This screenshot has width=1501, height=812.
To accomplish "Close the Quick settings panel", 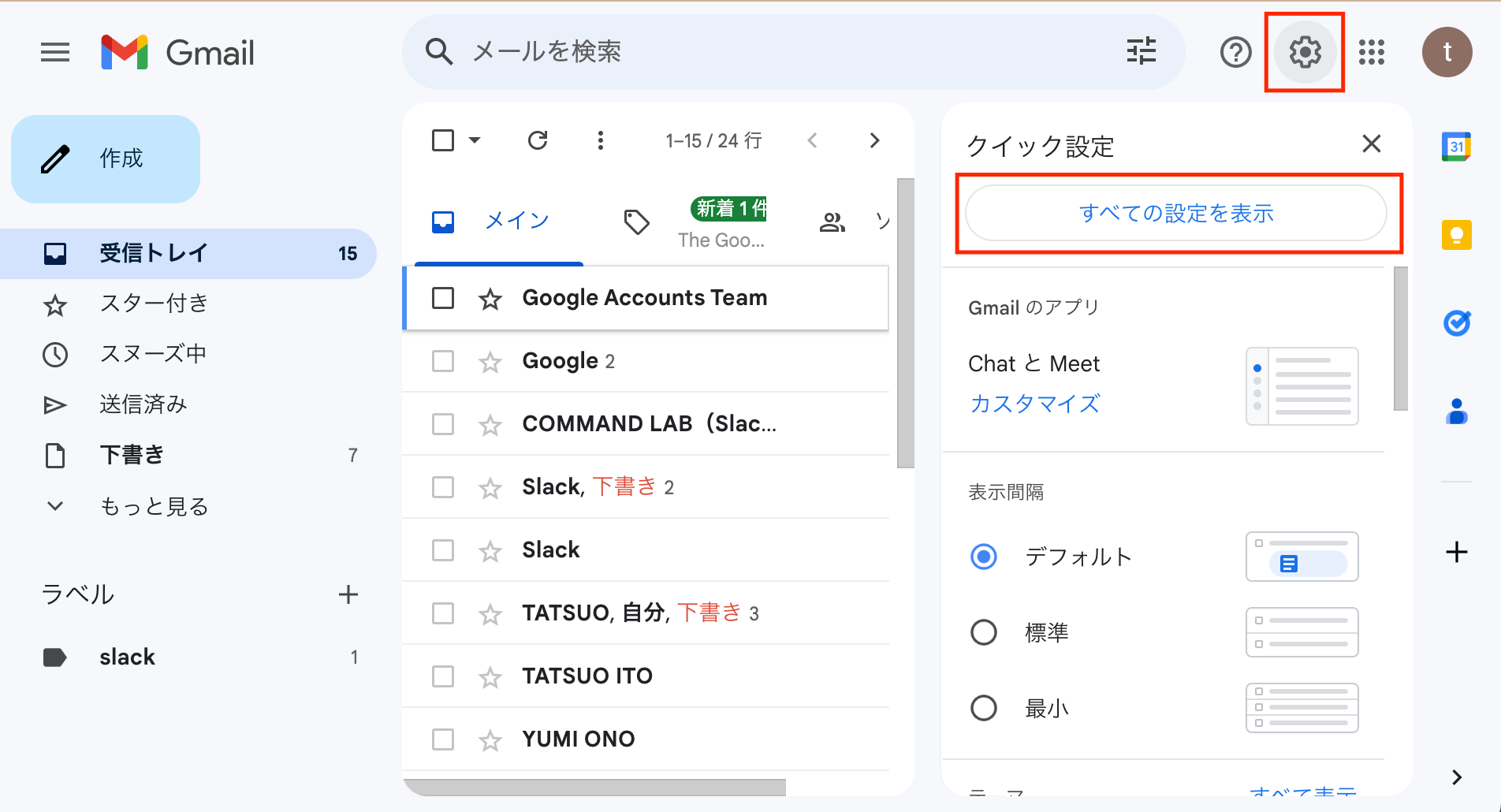I will point(1372,143).
